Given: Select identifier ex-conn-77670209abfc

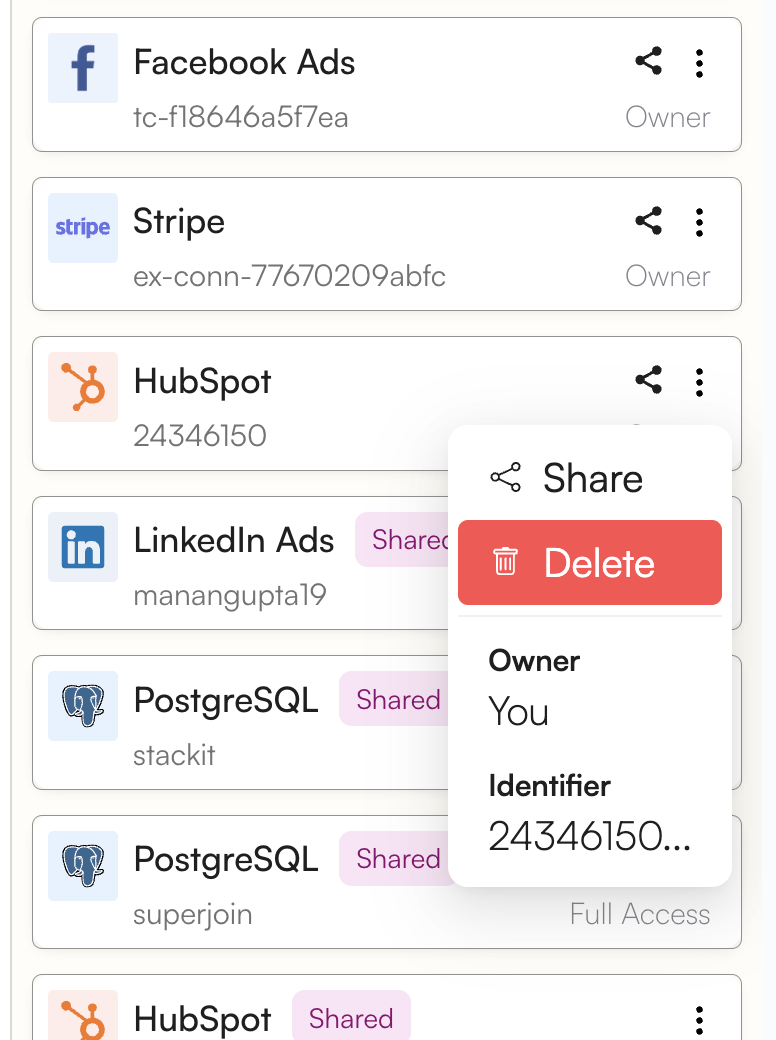Looking at the screenshot, I should (x=289, y=277).
